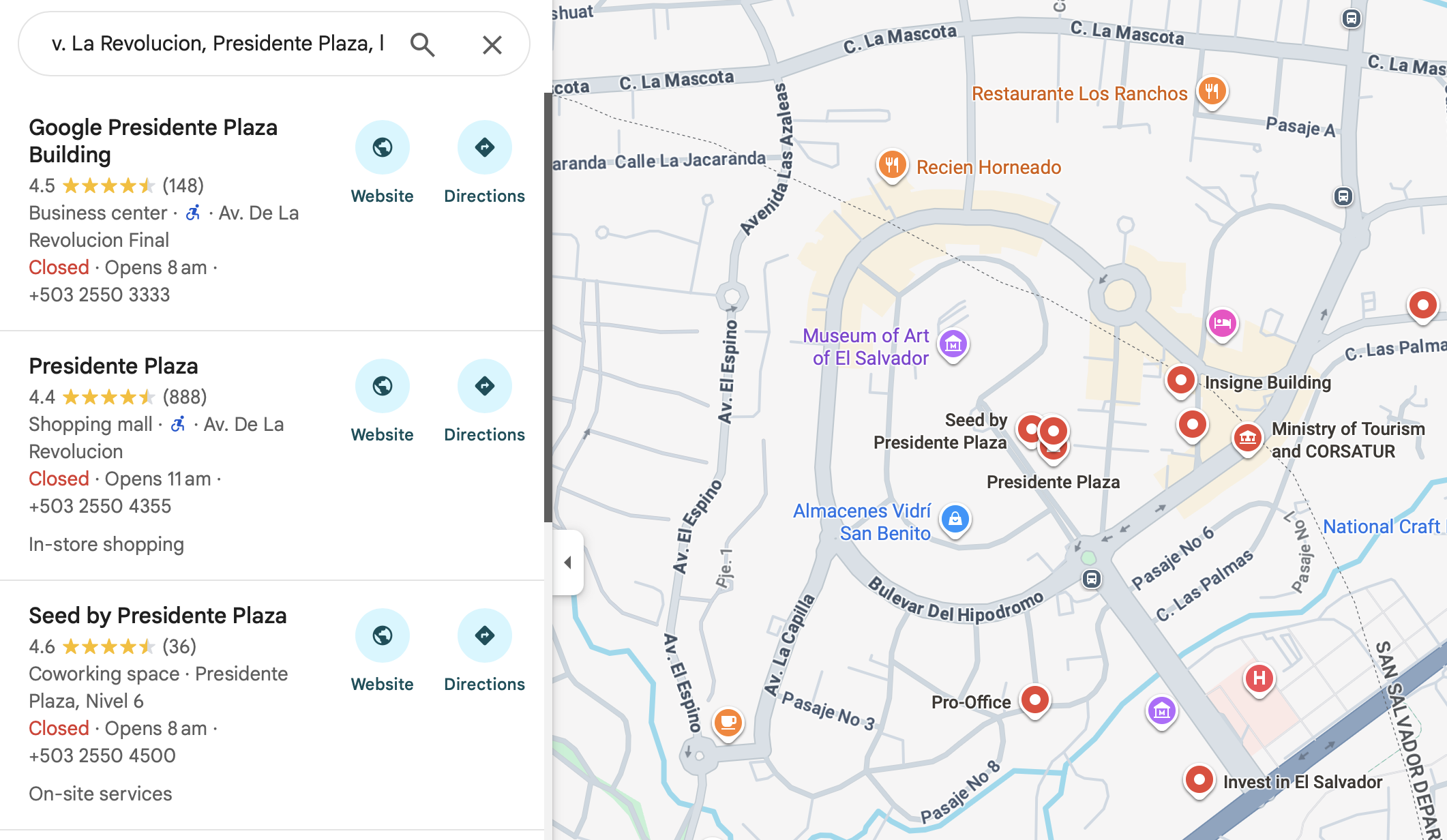1447x840 pixels.
Task: Click the Website label in the shopping mall result
Action: [x=382, y=435]
